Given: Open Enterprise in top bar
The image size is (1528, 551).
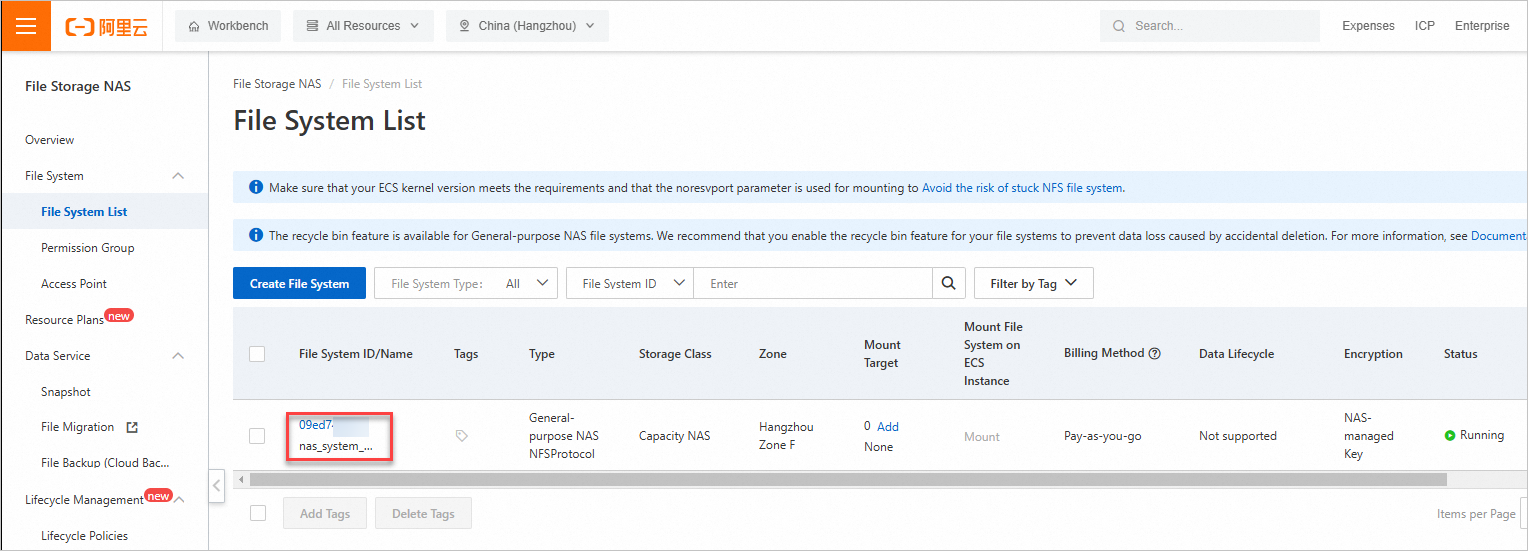Looking at the screenshot, I should [1482, 26].
